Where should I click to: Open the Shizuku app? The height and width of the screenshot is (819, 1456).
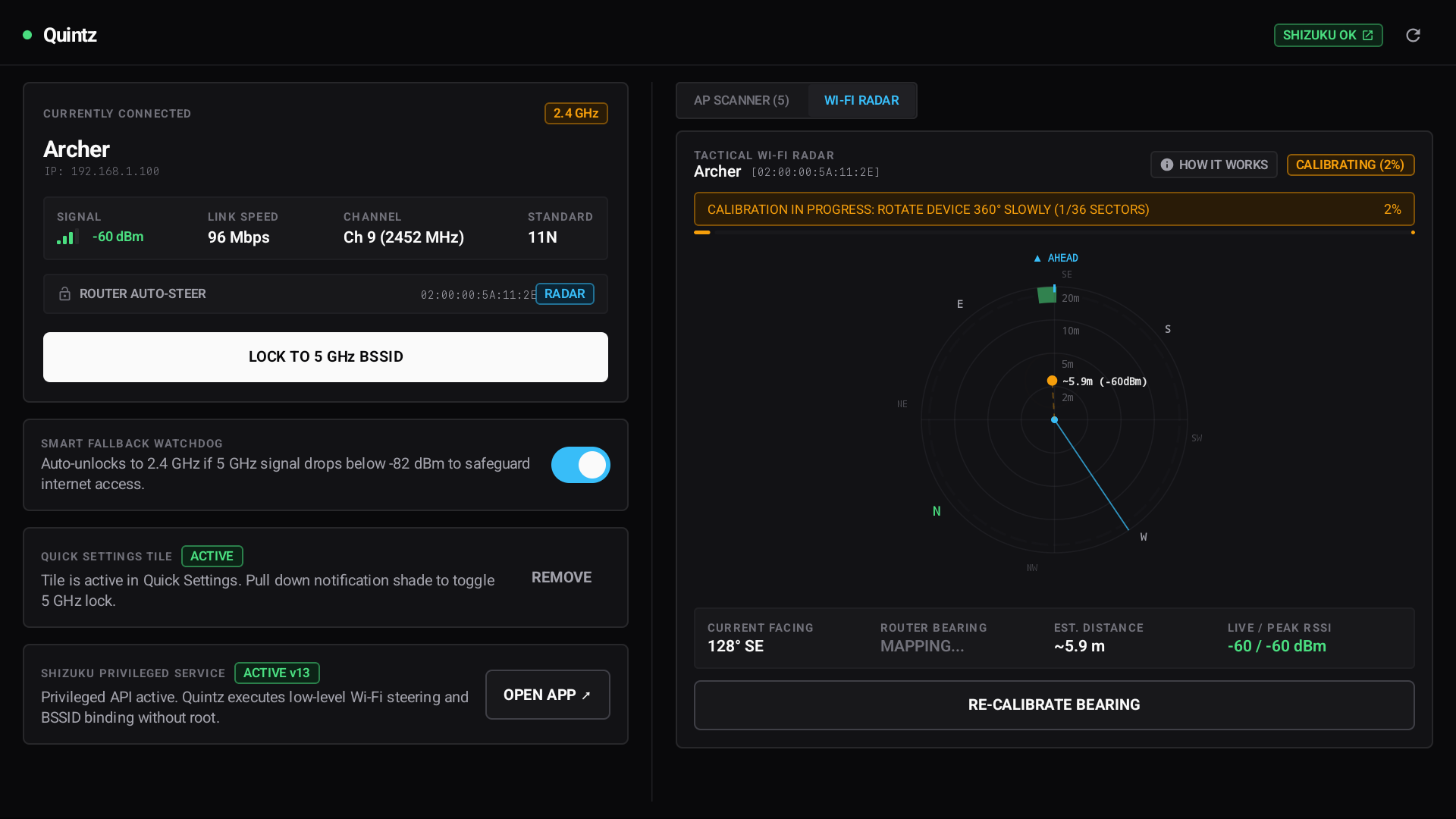pyautogui.click(x=548, y=695)
